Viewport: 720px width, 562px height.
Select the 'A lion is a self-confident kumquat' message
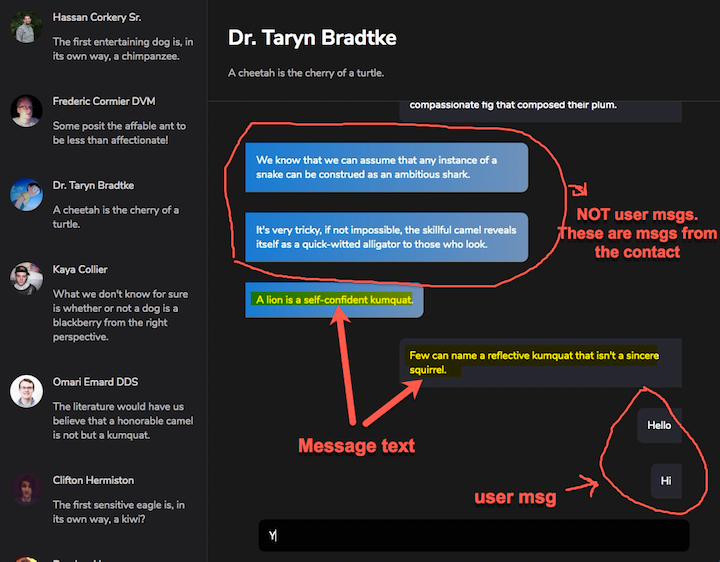(334, 300)
